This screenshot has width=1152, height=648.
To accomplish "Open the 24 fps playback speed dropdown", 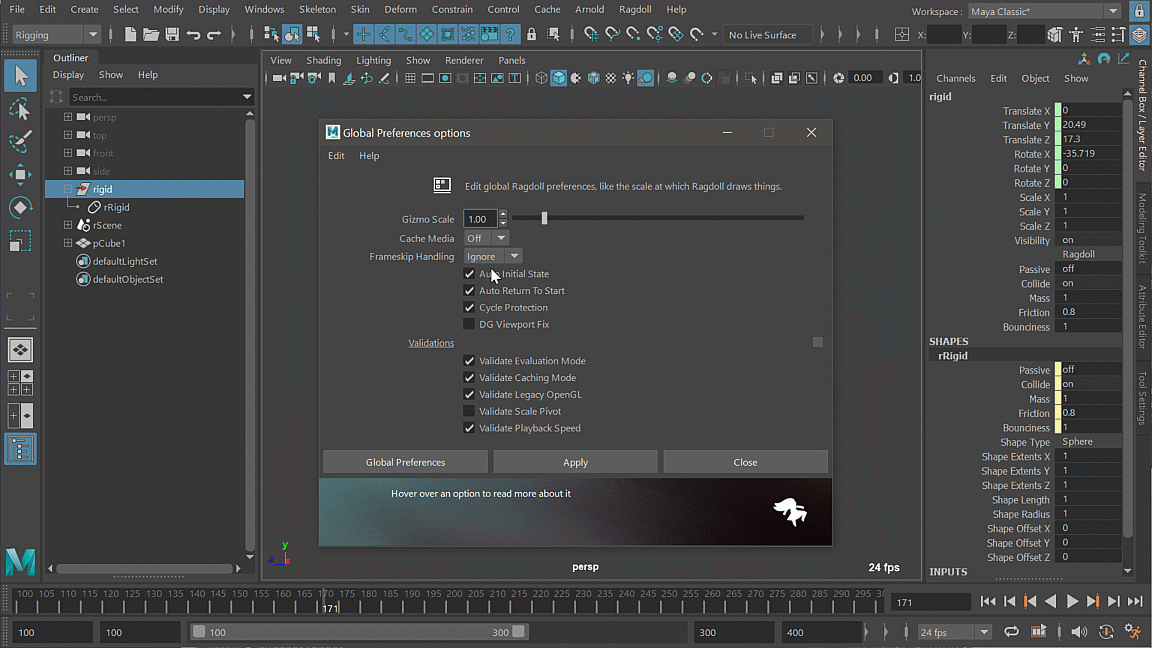I will 954,632.
